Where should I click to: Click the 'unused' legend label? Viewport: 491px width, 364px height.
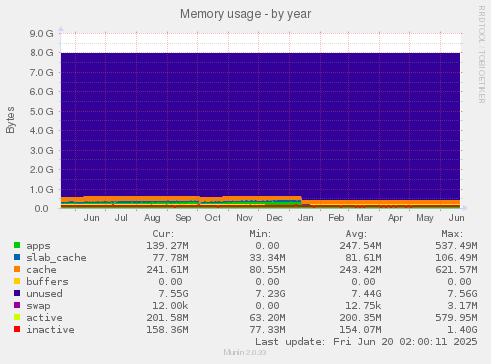(x=44, y=294)
